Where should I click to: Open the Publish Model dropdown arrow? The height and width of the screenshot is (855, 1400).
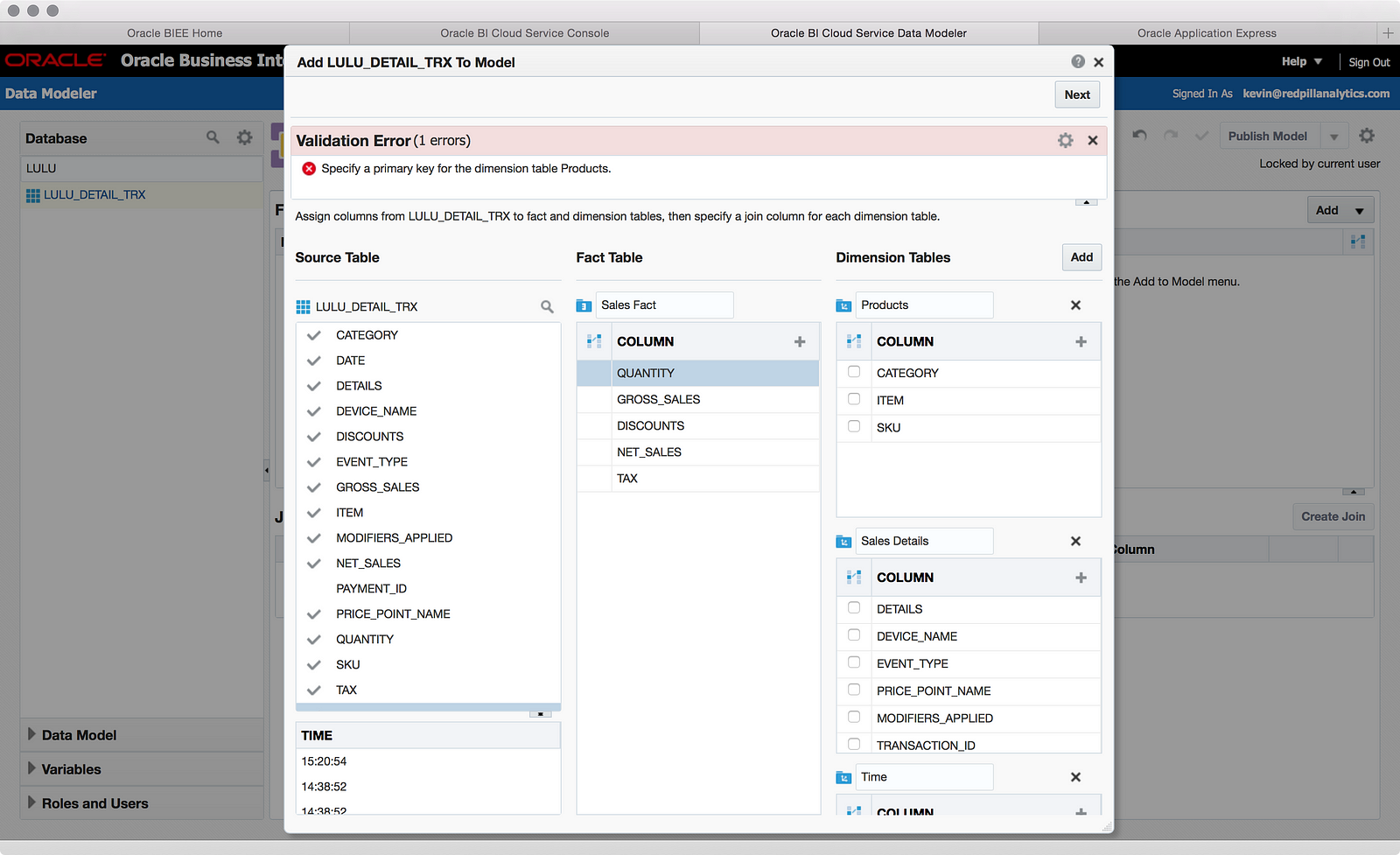pos(1334,137)
